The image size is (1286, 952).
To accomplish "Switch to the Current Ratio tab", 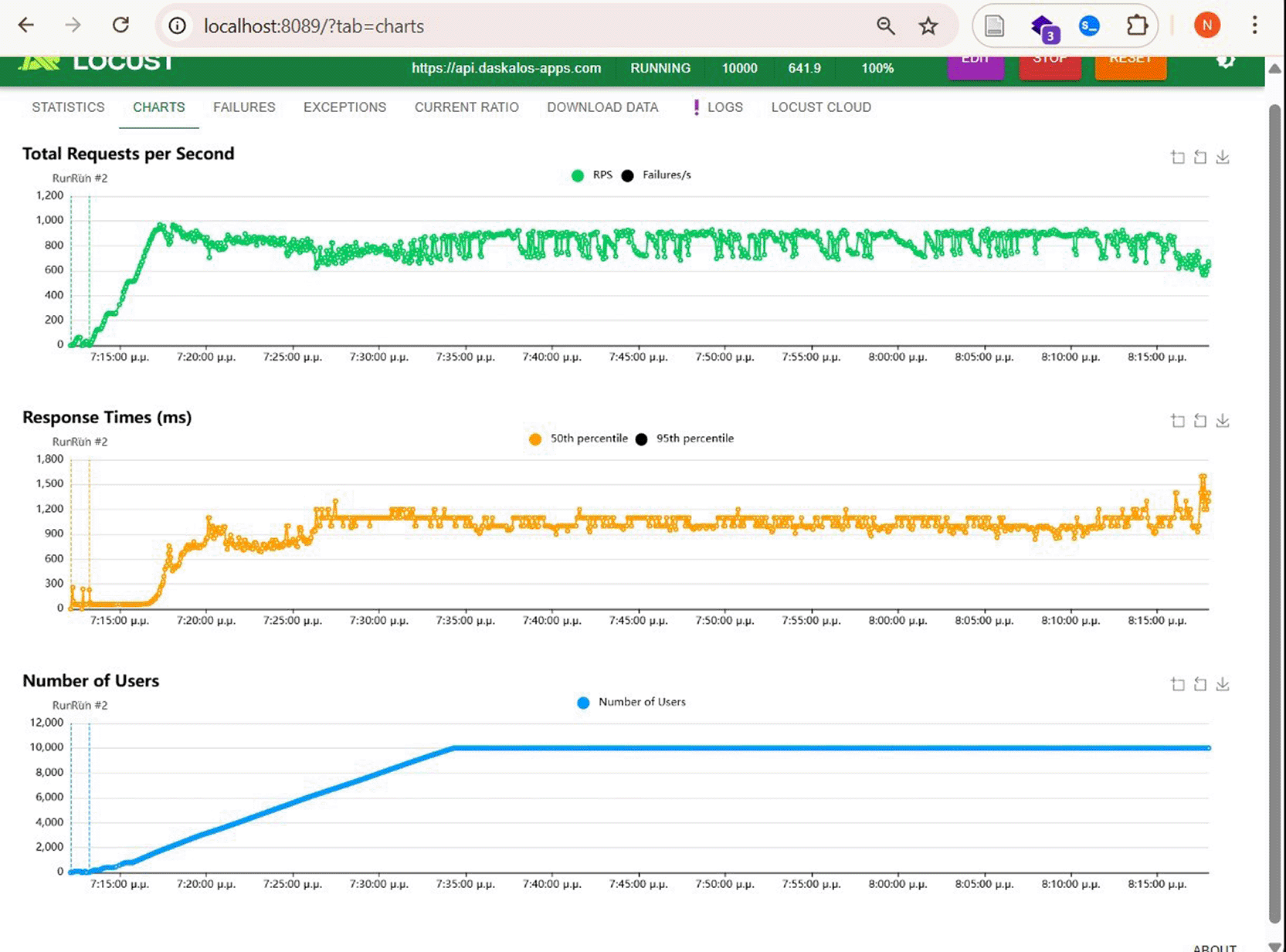I will coord(467,107).
